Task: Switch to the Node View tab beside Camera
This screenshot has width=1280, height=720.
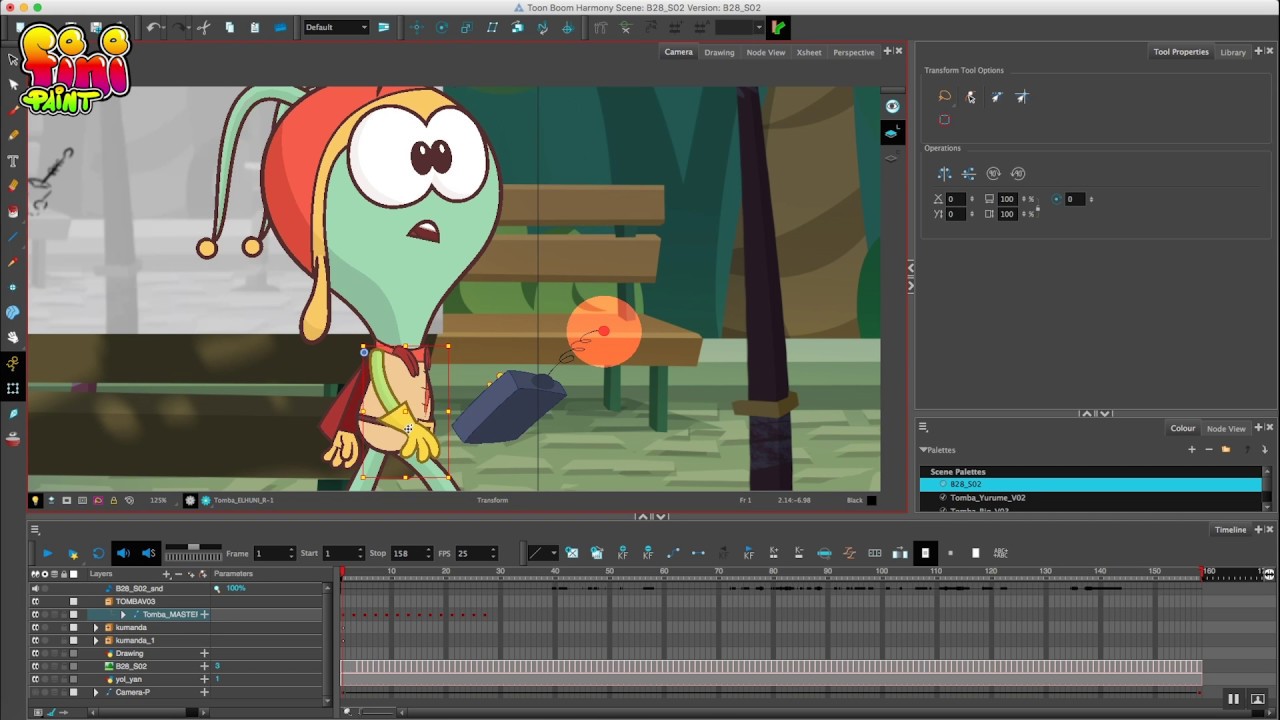Action: 766,52
